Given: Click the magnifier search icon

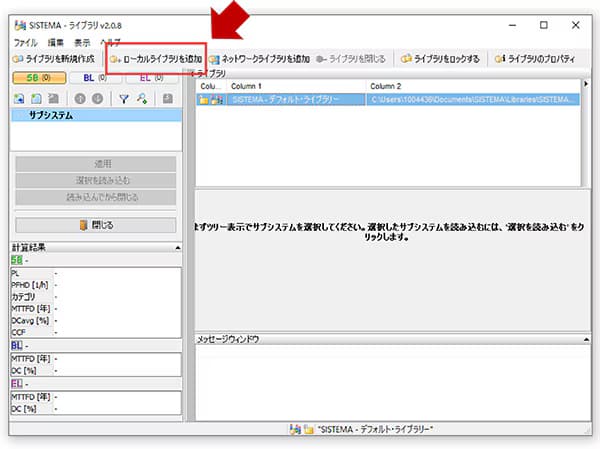Looking at the screenshot, I should [x=142, y=99].
